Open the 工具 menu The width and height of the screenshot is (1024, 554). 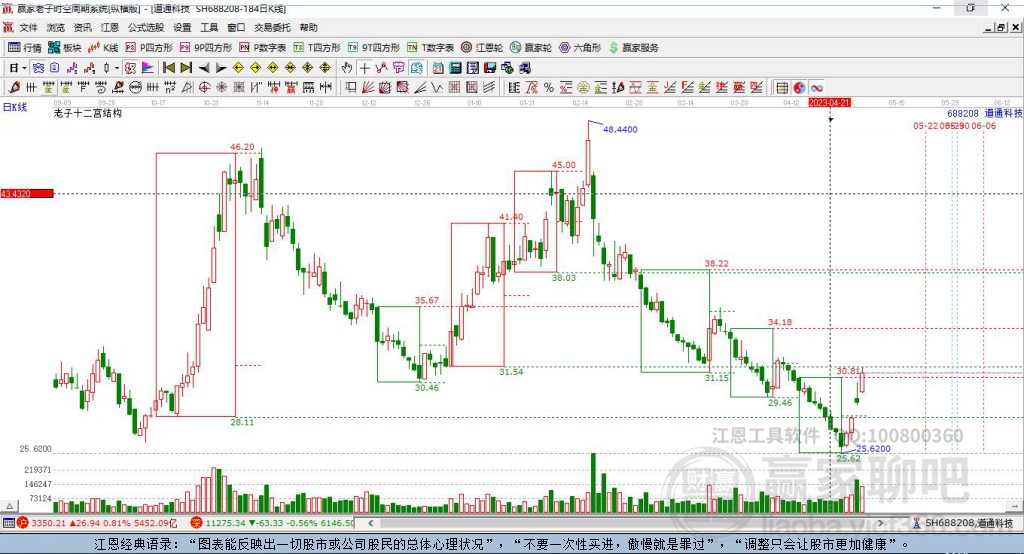coord(209,27)
